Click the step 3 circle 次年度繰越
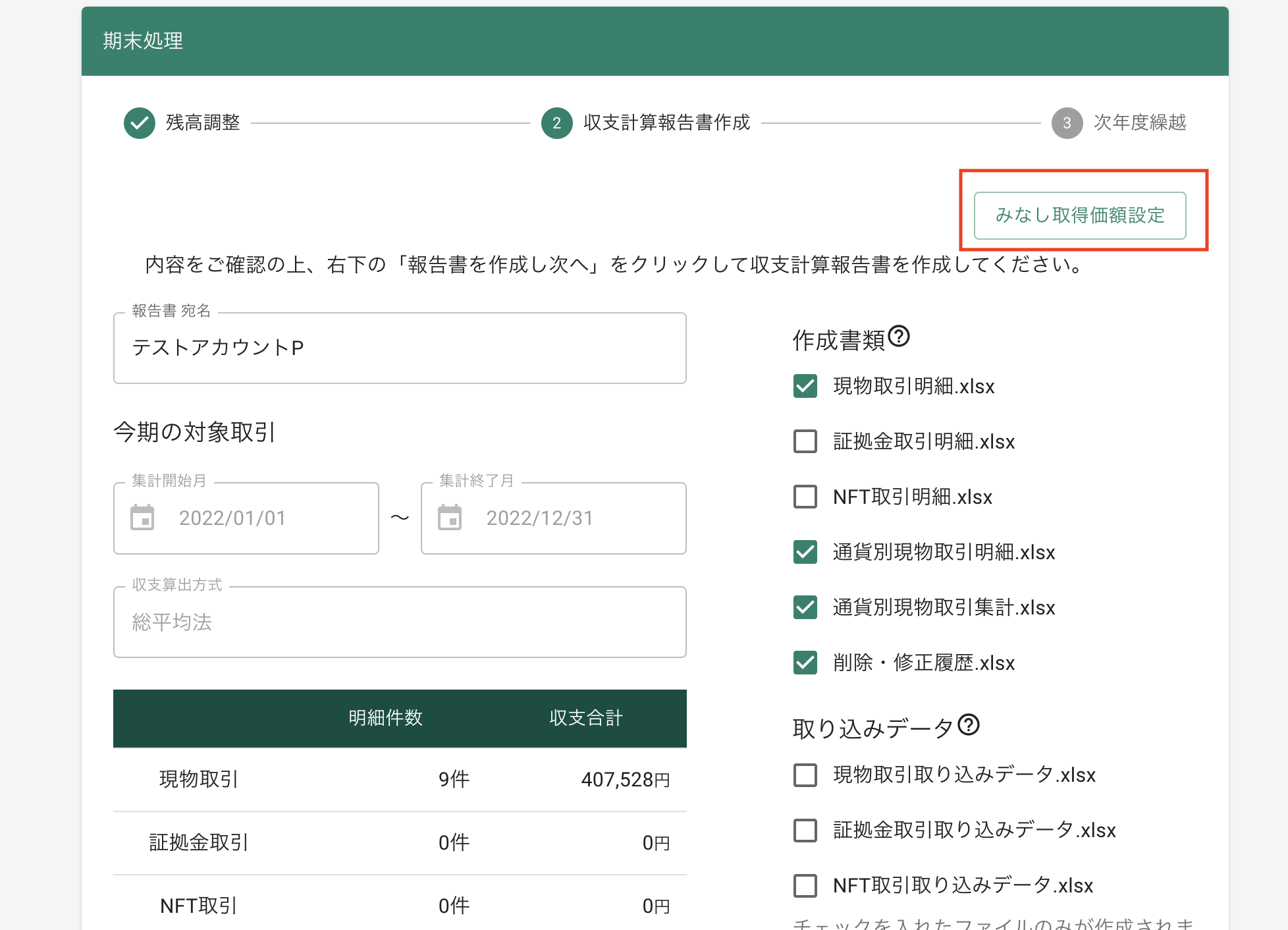The width and height of the screenshot is (1288, 930). [x=1067, y=123]
